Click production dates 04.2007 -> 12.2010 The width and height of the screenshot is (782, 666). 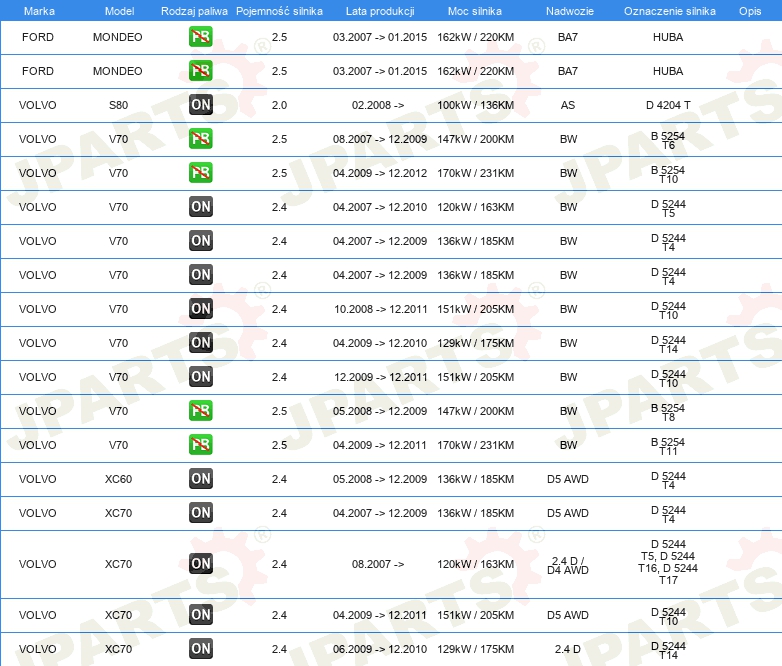(x=380, y=207)
